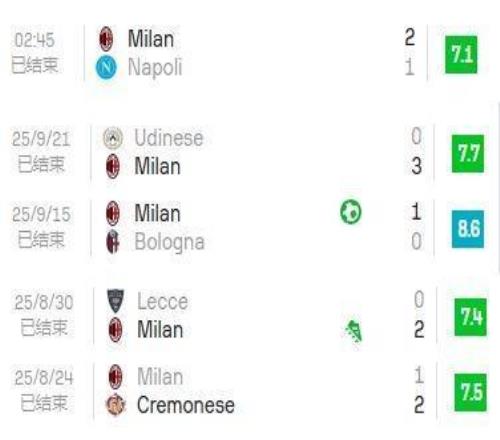500x440 pixels.
Task: Open the Napoli team name link
Action: pyautogui.click(x=155, y=67)
